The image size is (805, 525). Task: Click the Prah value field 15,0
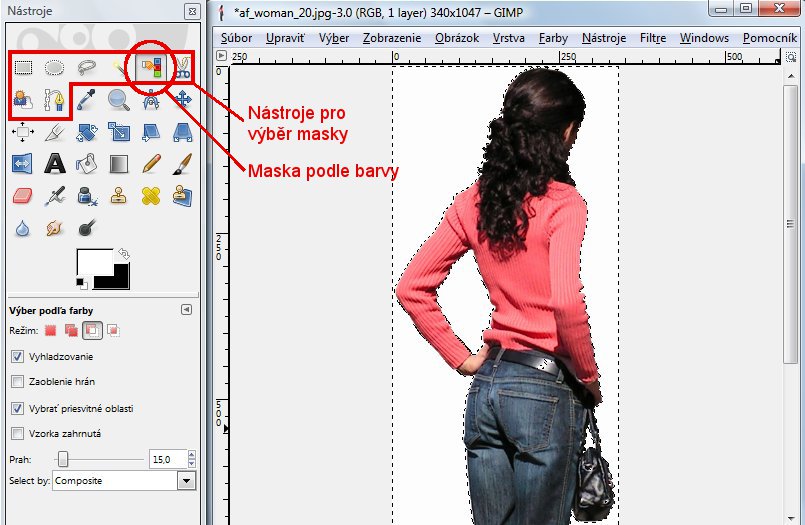click(168, 459)
